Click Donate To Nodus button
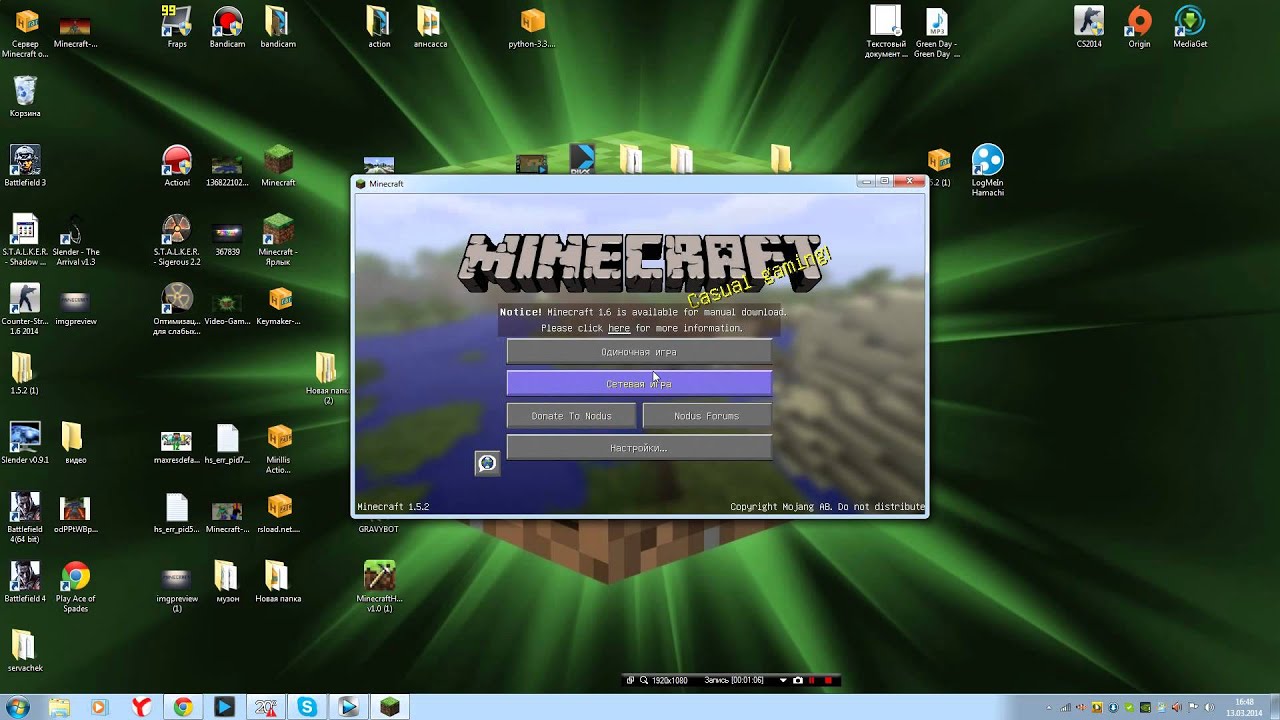The width and height of the screenshot is (1280, 720). [571, 416]
